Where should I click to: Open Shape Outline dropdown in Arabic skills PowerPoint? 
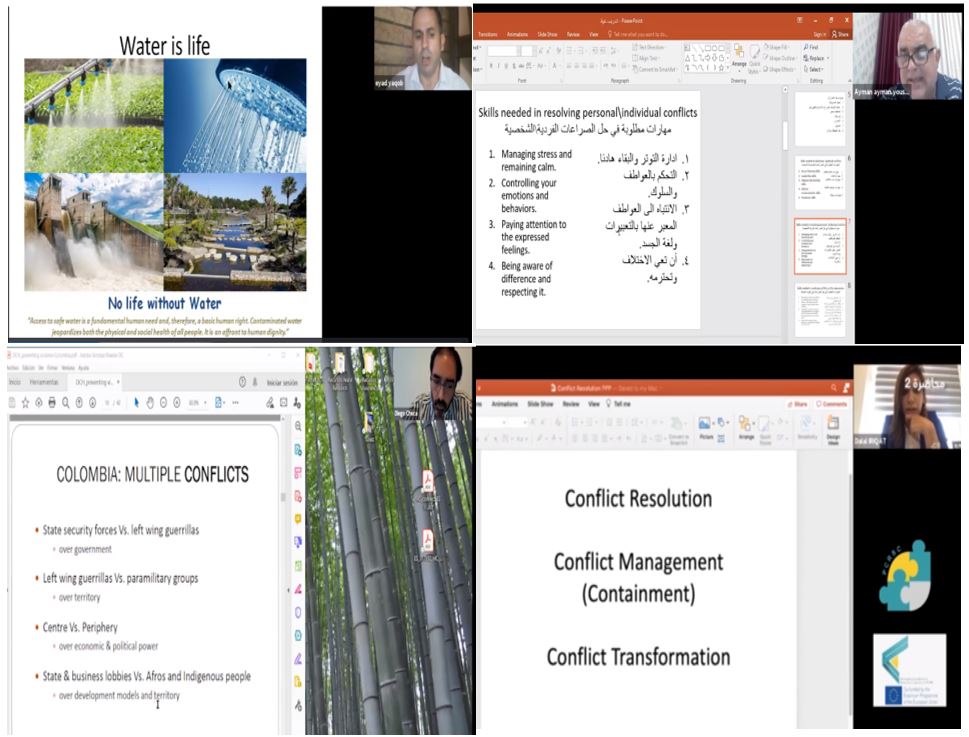point(779,58)
